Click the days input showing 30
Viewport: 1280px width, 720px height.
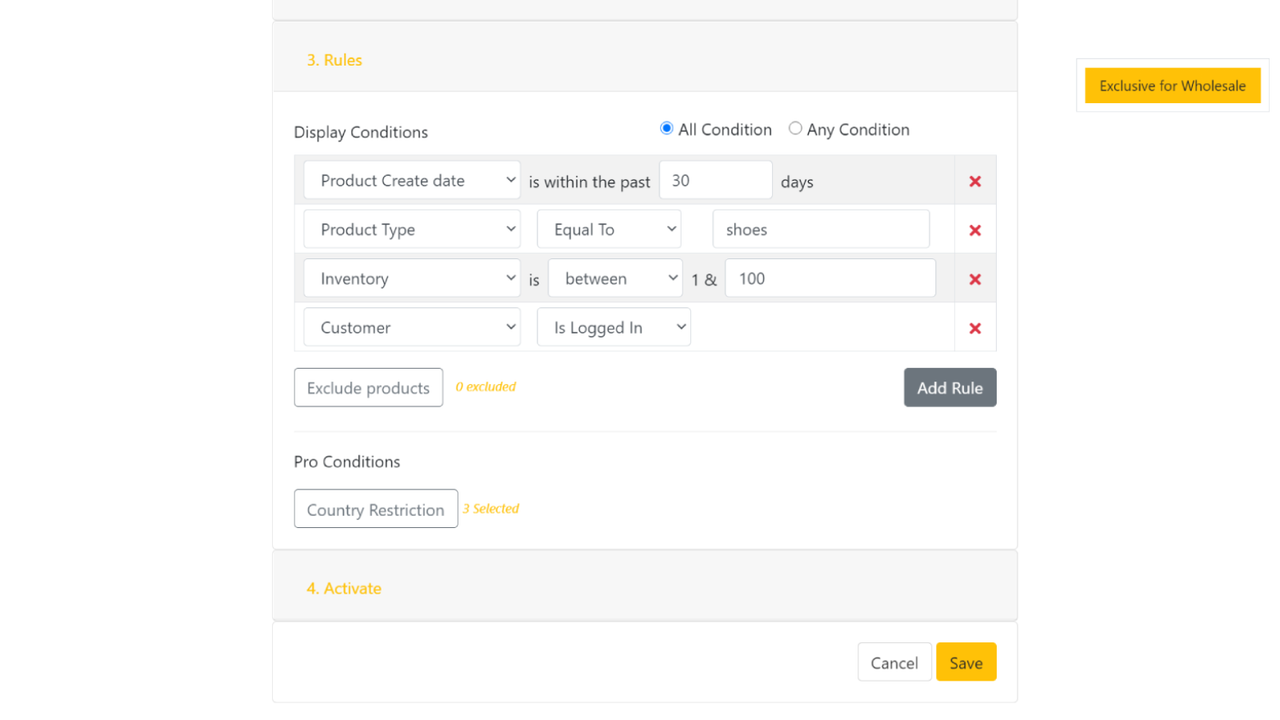coord(716,181)
